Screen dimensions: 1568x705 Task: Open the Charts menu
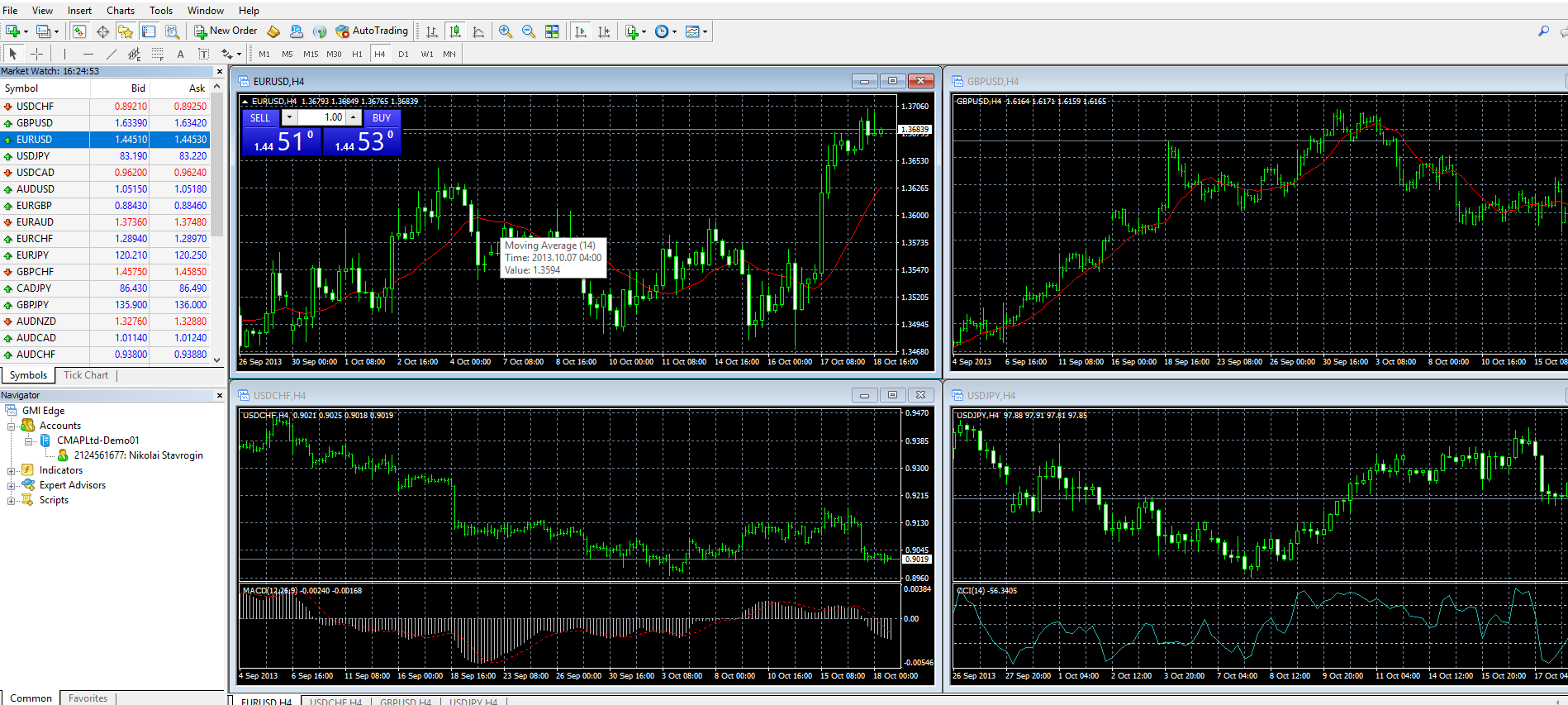(x=121, y=11)
